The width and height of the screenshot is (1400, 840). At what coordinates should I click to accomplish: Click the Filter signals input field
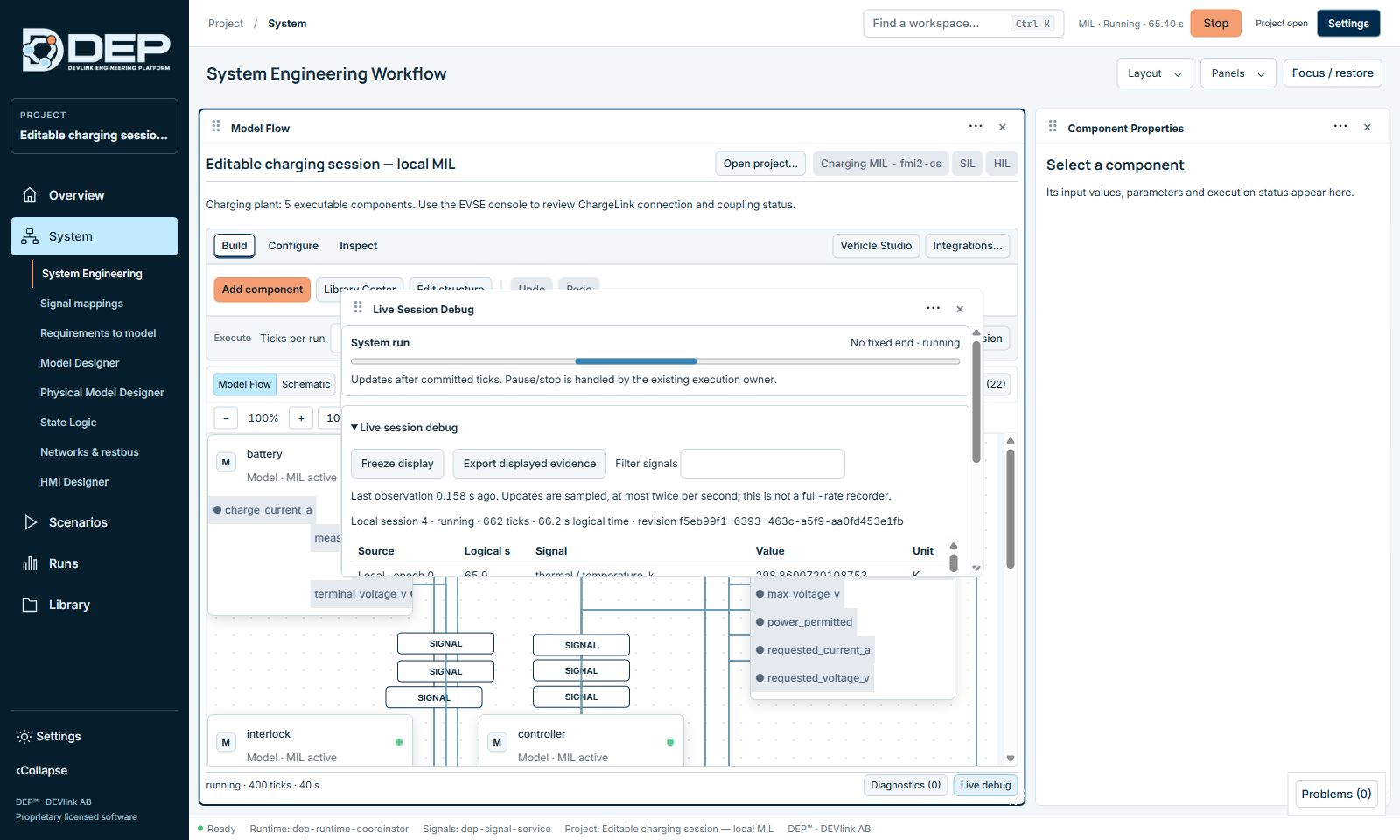763,464
